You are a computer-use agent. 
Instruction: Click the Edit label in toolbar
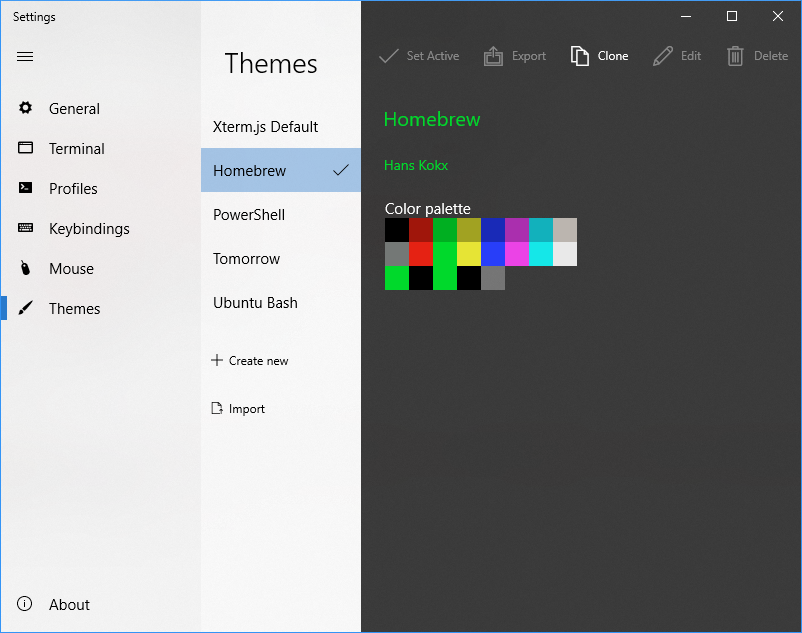[x=690, y=56]
